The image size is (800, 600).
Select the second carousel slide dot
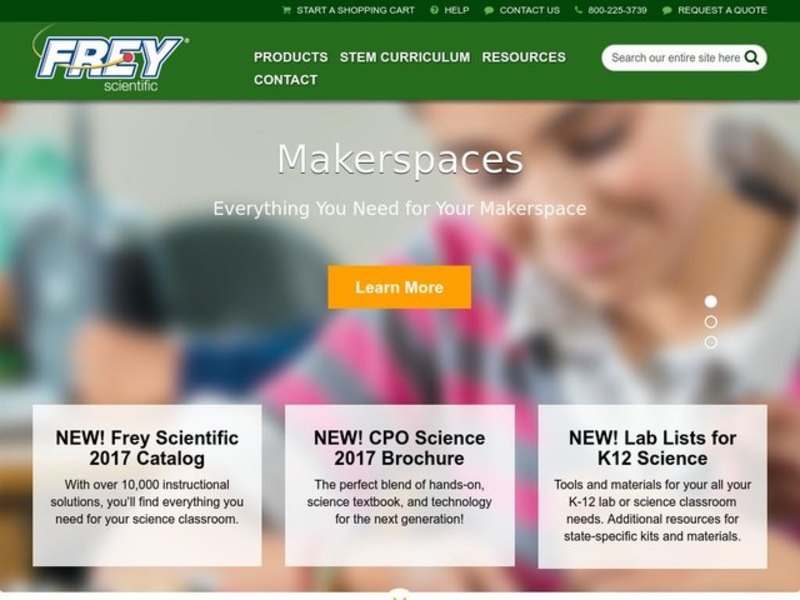(x=711, y=322)
